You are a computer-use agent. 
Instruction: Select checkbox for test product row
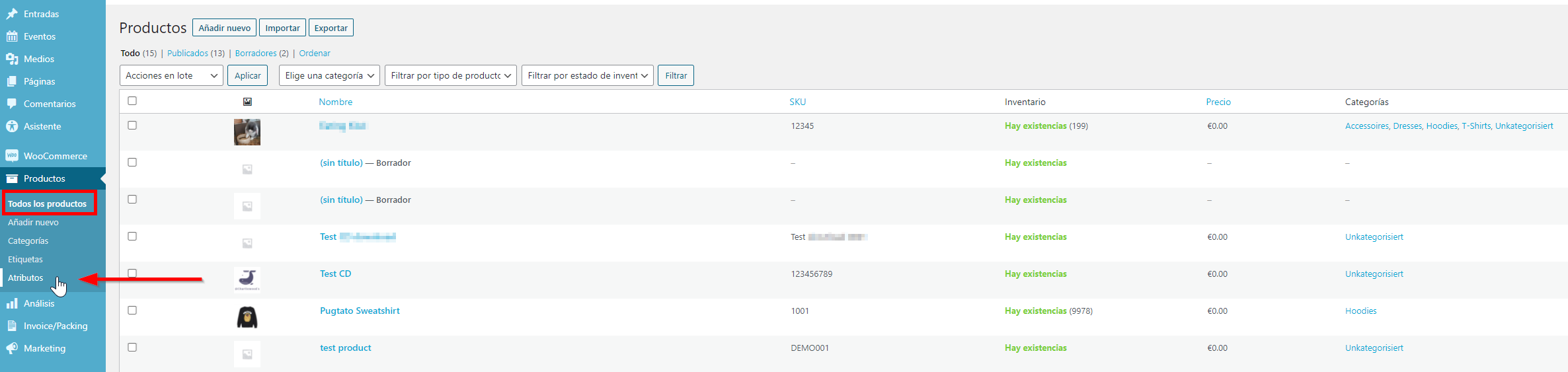pyautogui.click(x=132, y=347)
